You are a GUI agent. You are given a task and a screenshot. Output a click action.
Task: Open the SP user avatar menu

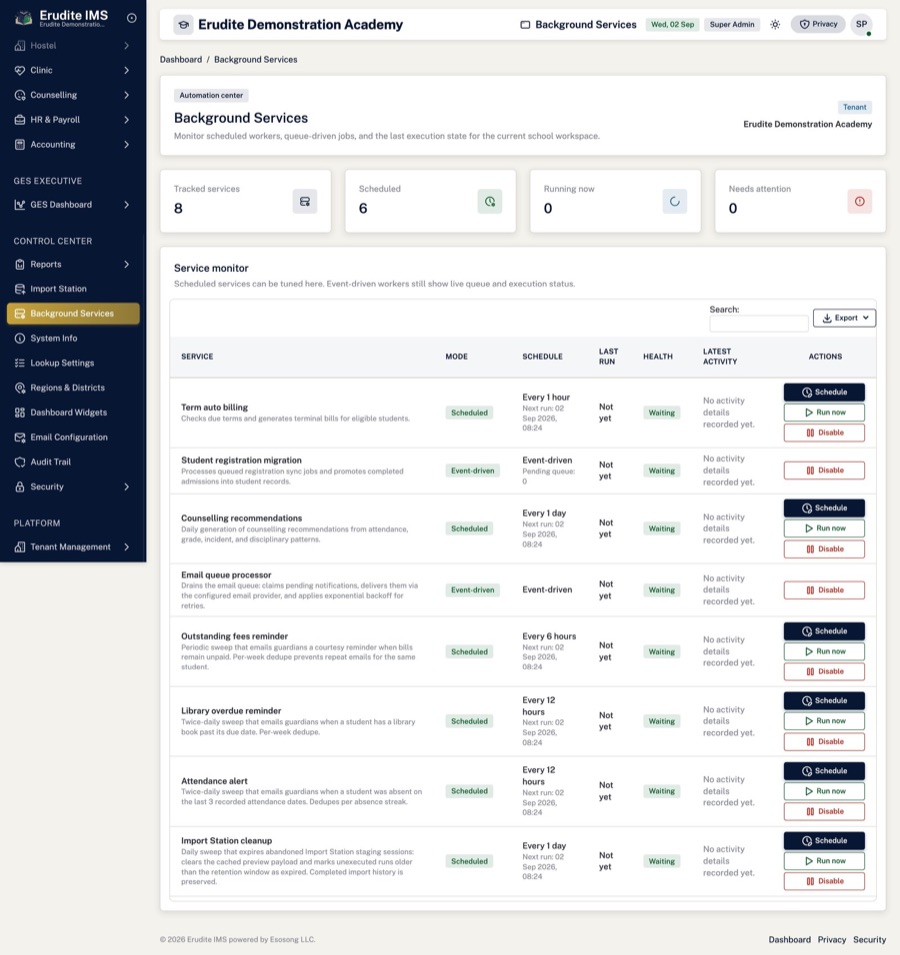click(x=861, y=24)
